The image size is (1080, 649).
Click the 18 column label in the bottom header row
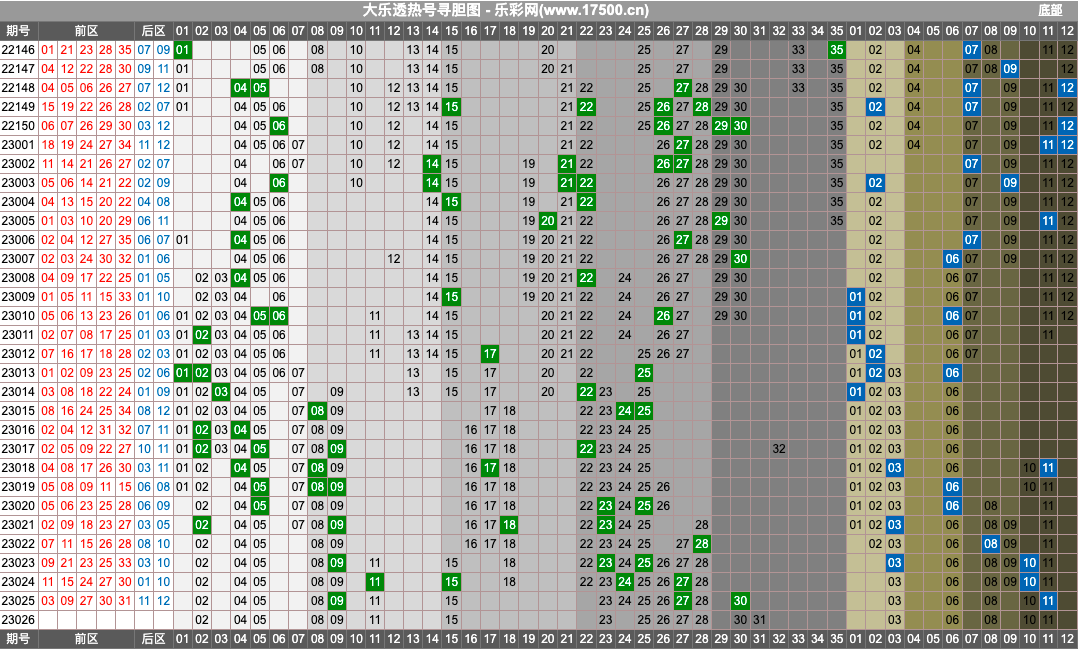pos(509,639)
